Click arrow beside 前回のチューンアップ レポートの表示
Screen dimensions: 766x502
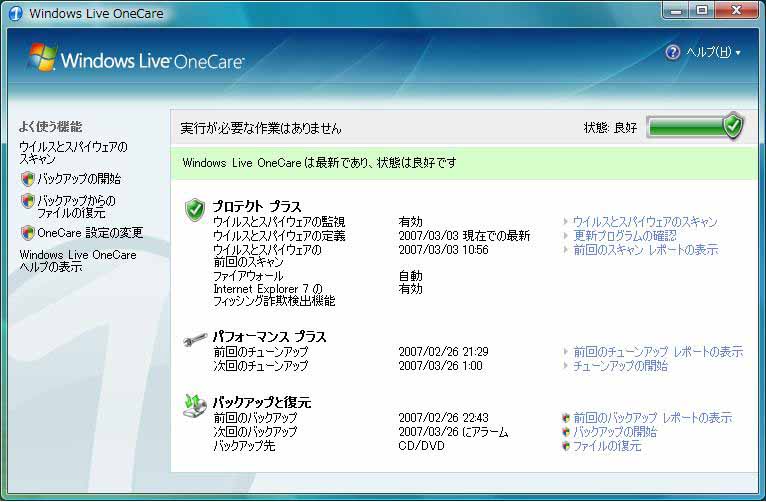pyautogui.click(x=565, y=352)
